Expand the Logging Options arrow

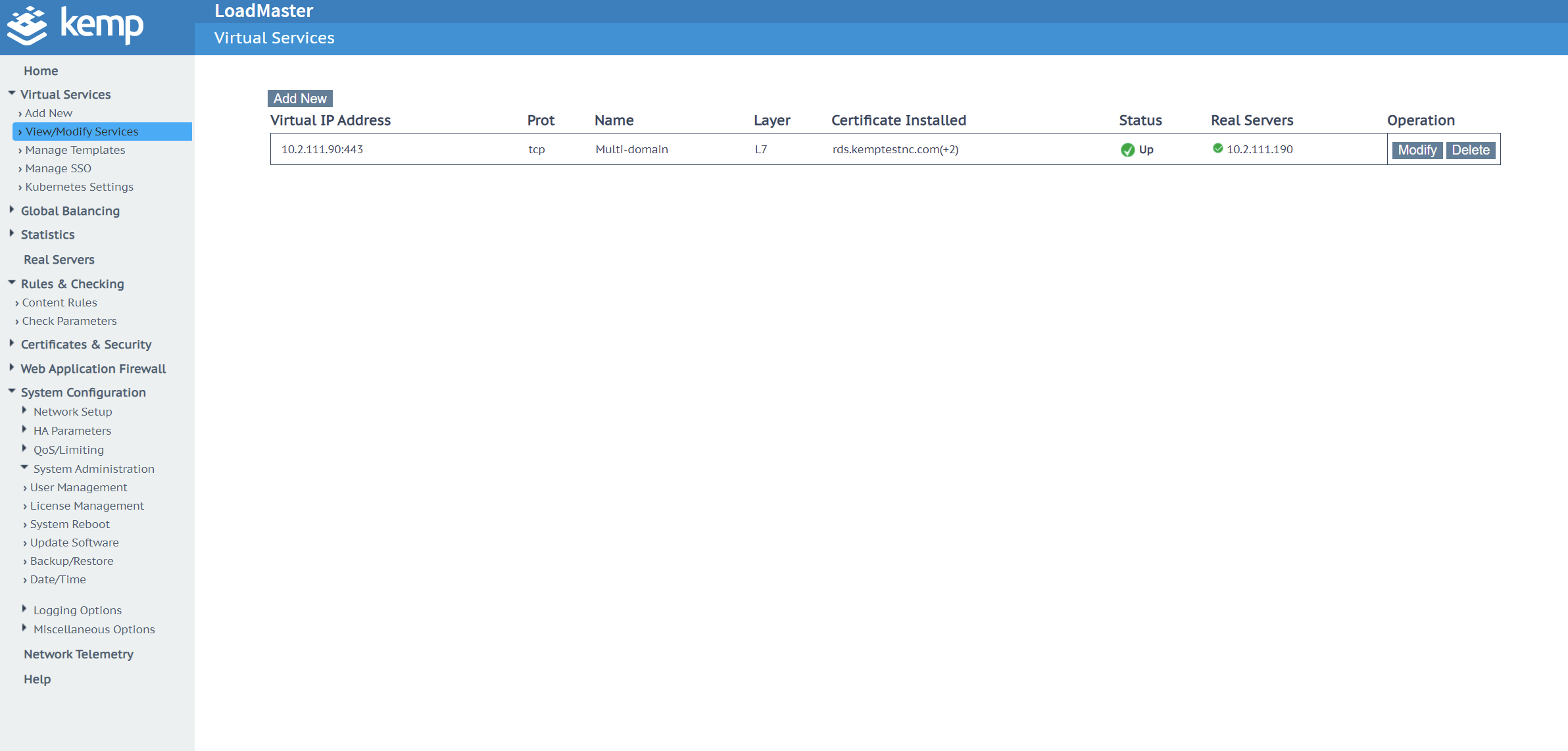(x=24, y=609)
